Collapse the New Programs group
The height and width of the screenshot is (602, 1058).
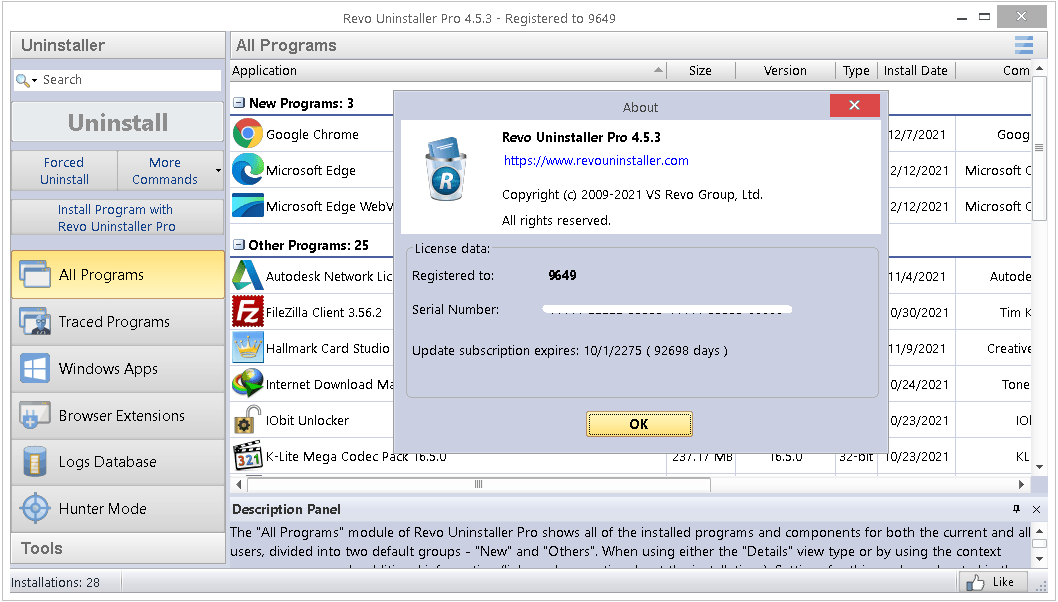coord(239,103)
